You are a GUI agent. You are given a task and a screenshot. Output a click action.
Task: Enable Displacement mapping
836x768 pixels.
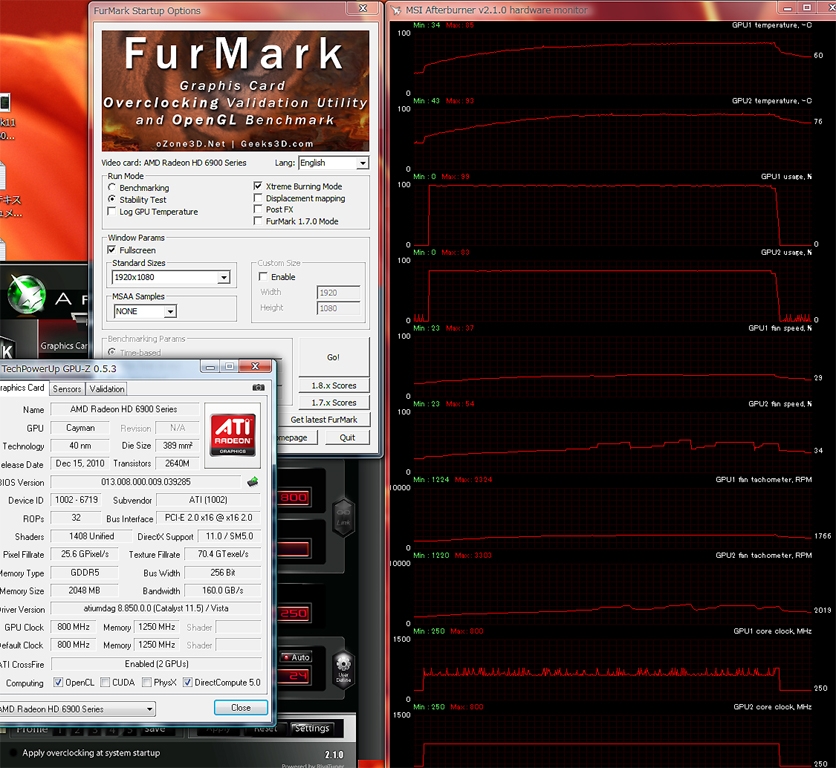pyautogui.click(x=258, y=198)
